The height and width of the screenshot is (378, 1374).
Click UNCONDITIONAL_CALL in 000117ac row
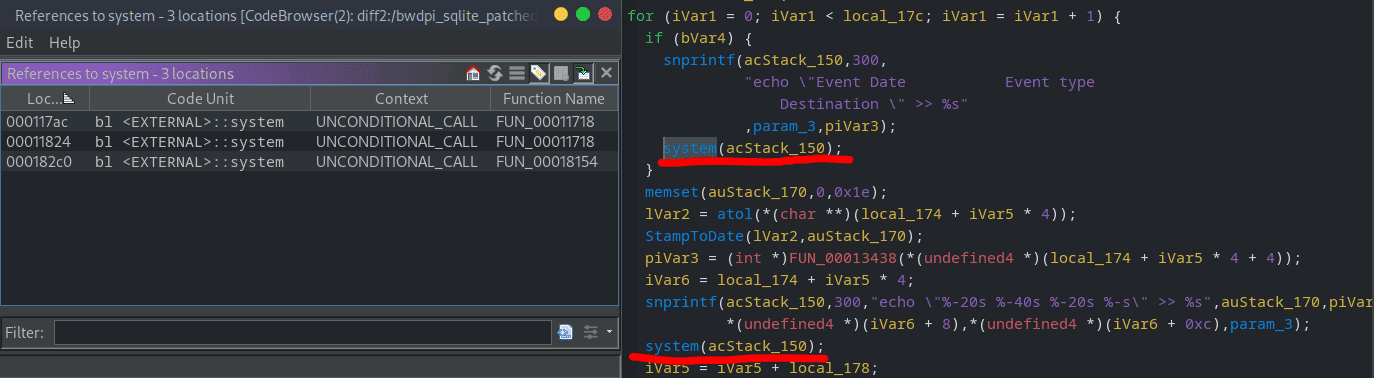point(397,122)
